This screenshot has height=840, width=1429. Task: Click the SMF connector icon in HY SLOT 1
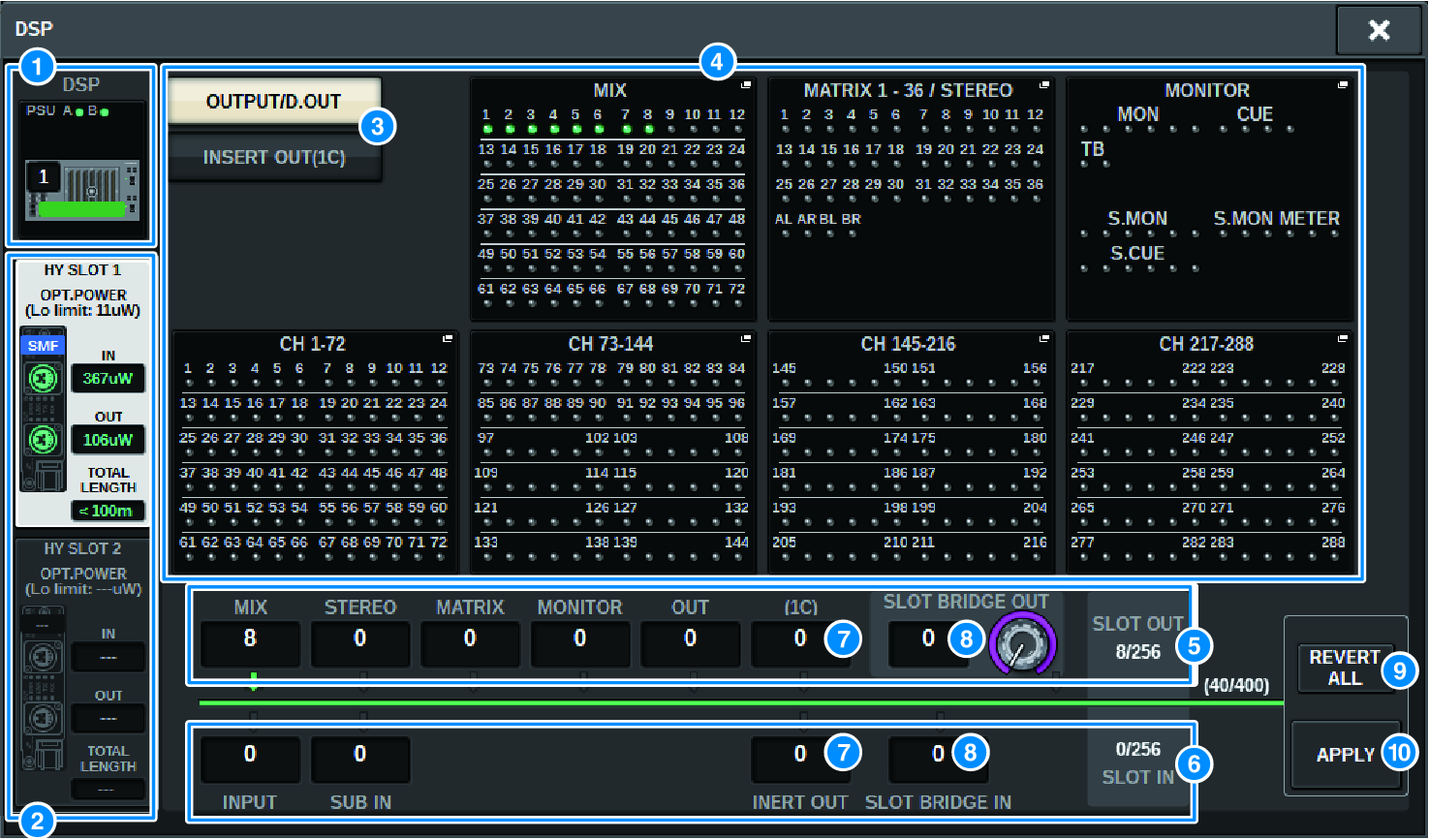click(x=43, y=345)
